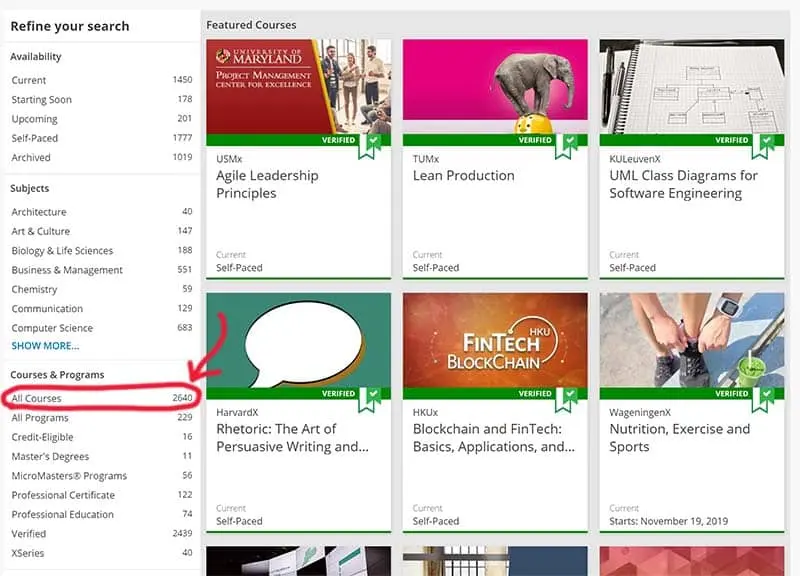Click the Lean Production title

463,176
